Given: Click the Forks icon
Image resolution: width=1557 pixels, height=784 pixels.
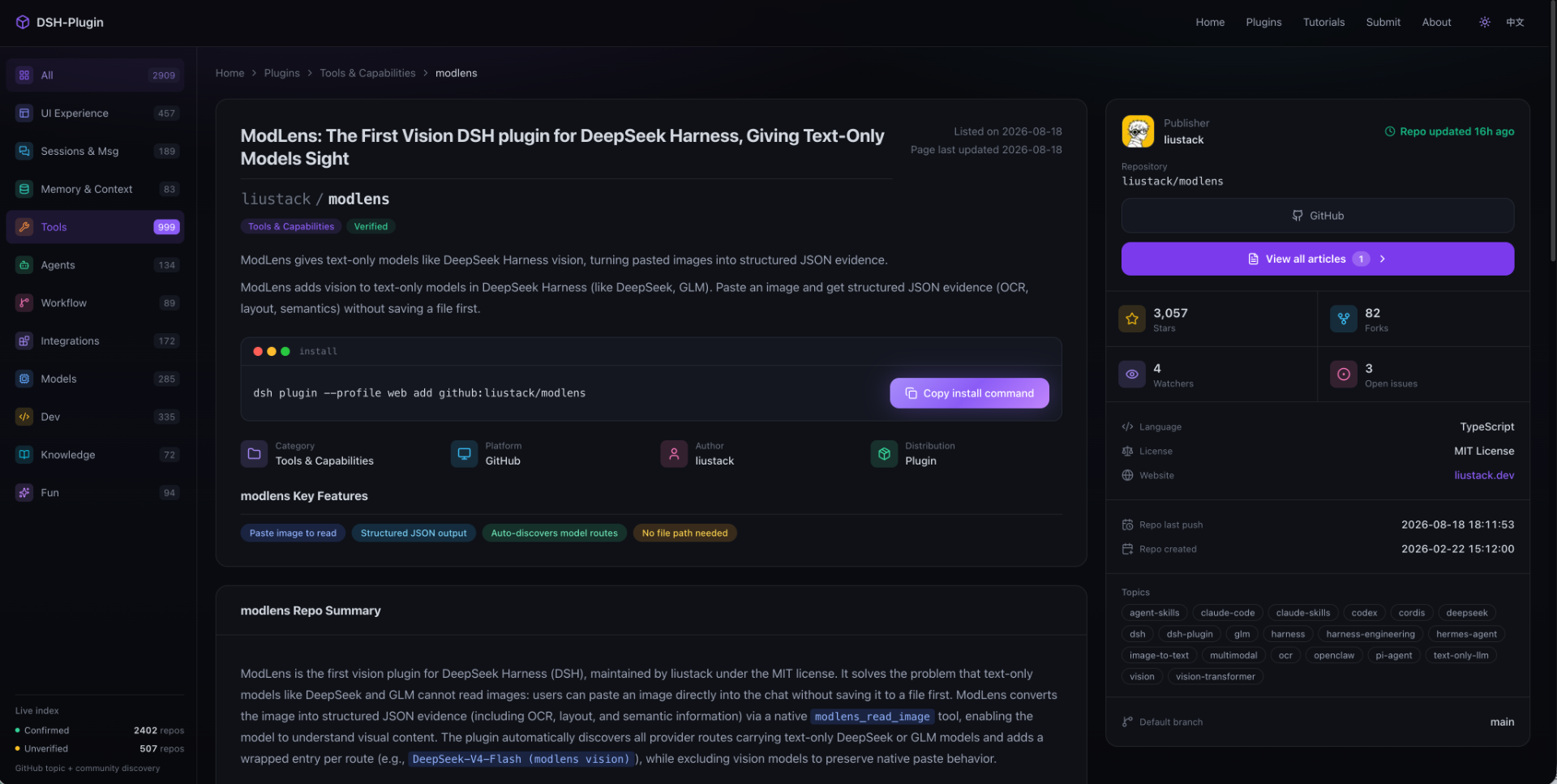Looking at the screenshot, I should coord(1344,319).
